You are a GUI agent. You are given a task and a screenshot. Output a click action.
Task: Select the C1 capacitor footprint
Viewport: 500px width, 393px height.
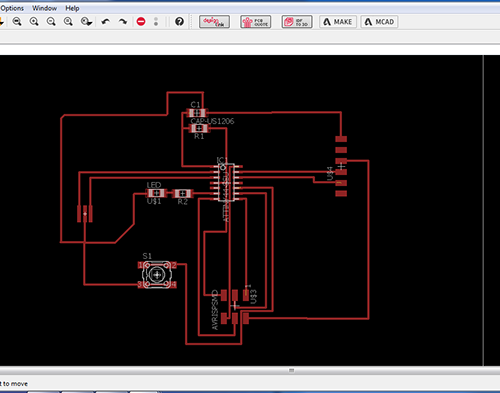click(x=197, y=113)
